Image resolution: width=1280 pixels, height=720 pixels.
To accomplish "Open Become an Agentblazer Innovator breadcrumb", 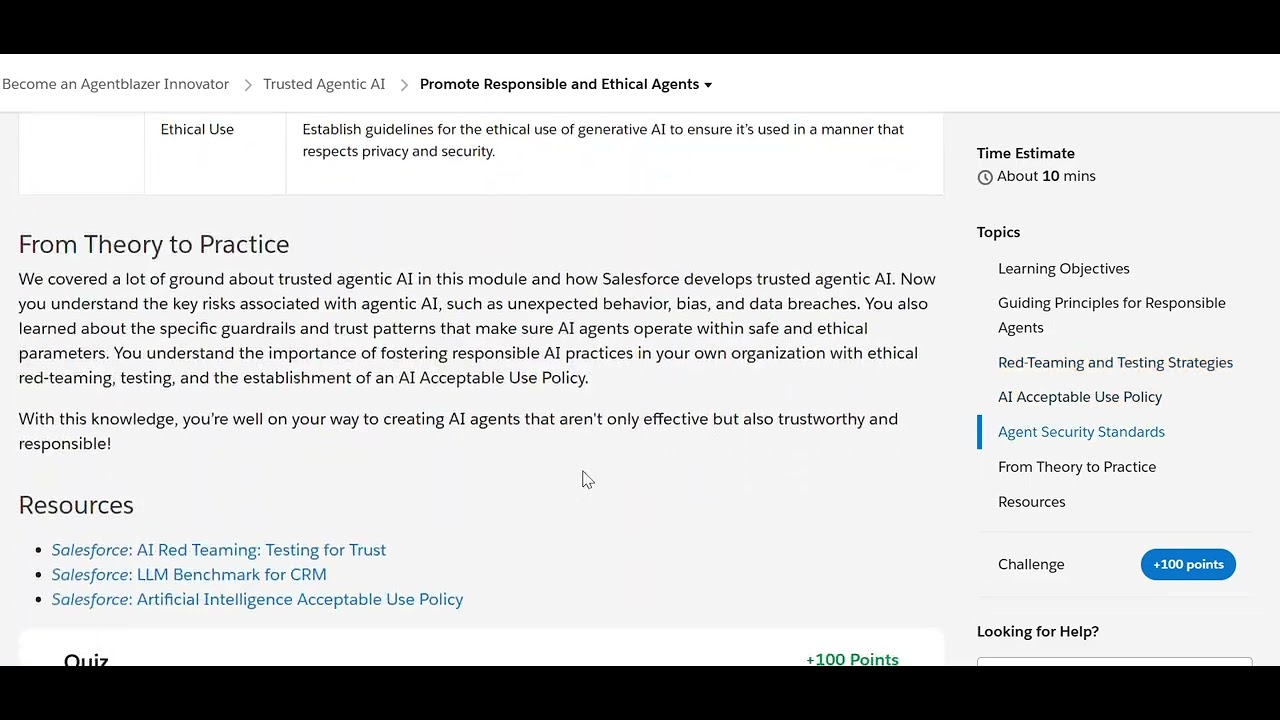I will (115, 84).
